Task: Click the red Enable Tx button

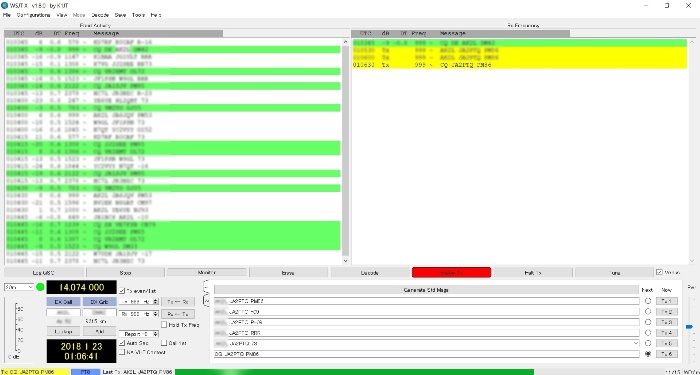Action: (451, 272)
